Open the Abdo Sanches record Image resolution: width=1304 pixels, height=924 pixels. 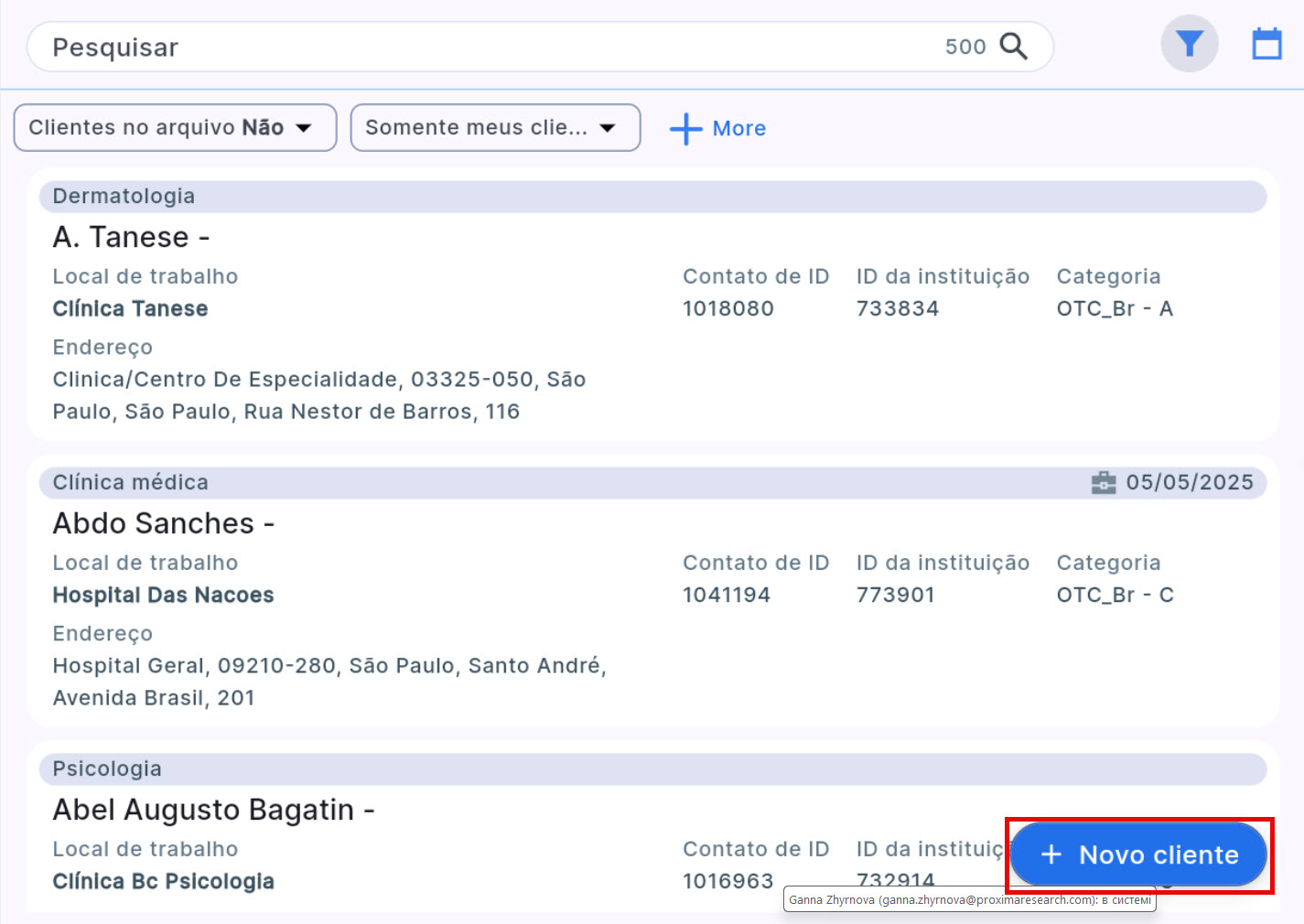(162, 522)
